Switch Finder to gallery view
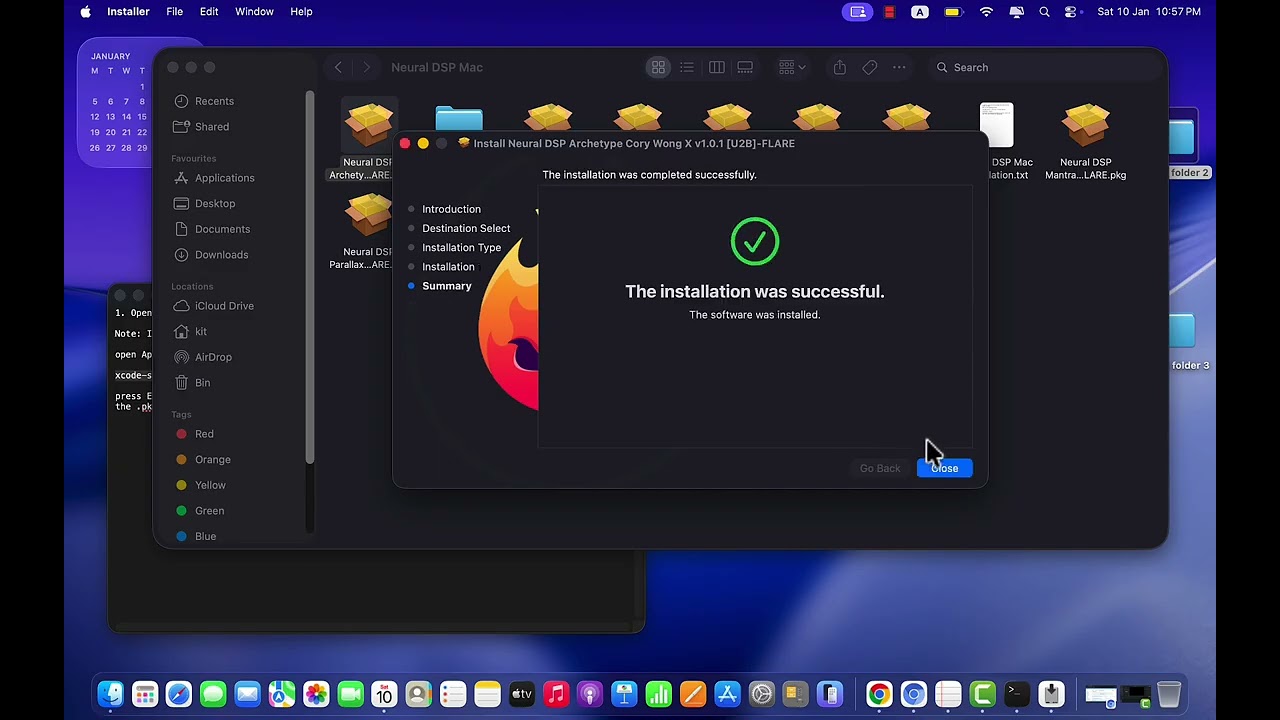Viewport: 1280px width, 720px height. [x=745, y=67]
